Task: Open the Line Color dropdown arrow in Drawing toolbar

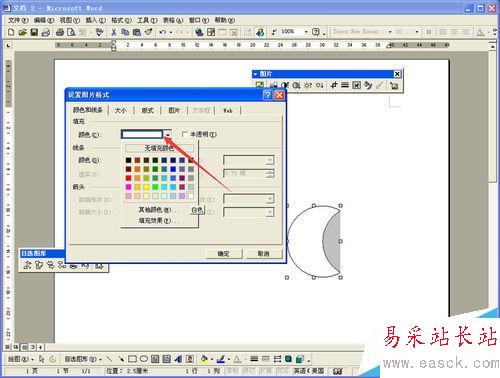Action: pyautogui.click(x=228, y=359)
